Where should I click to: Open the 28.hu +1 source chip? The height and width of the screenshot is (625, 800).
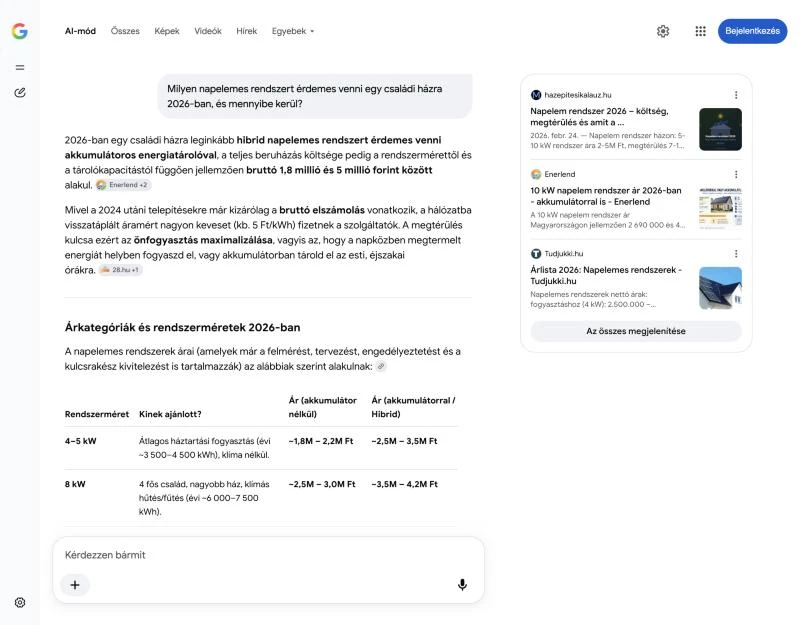tap(120, 270)
